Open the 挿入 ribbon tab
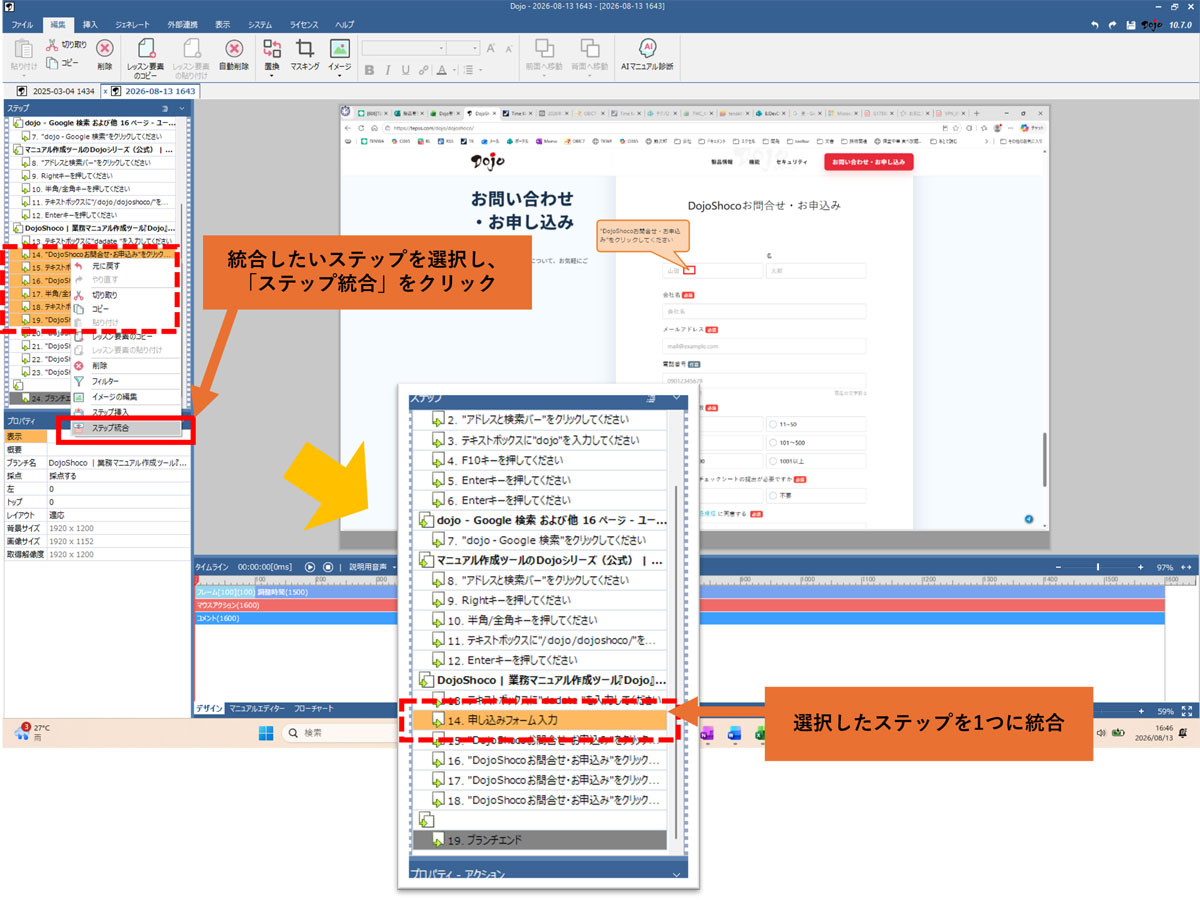Viewport: 1200px width, 900px height. [90, 23]
